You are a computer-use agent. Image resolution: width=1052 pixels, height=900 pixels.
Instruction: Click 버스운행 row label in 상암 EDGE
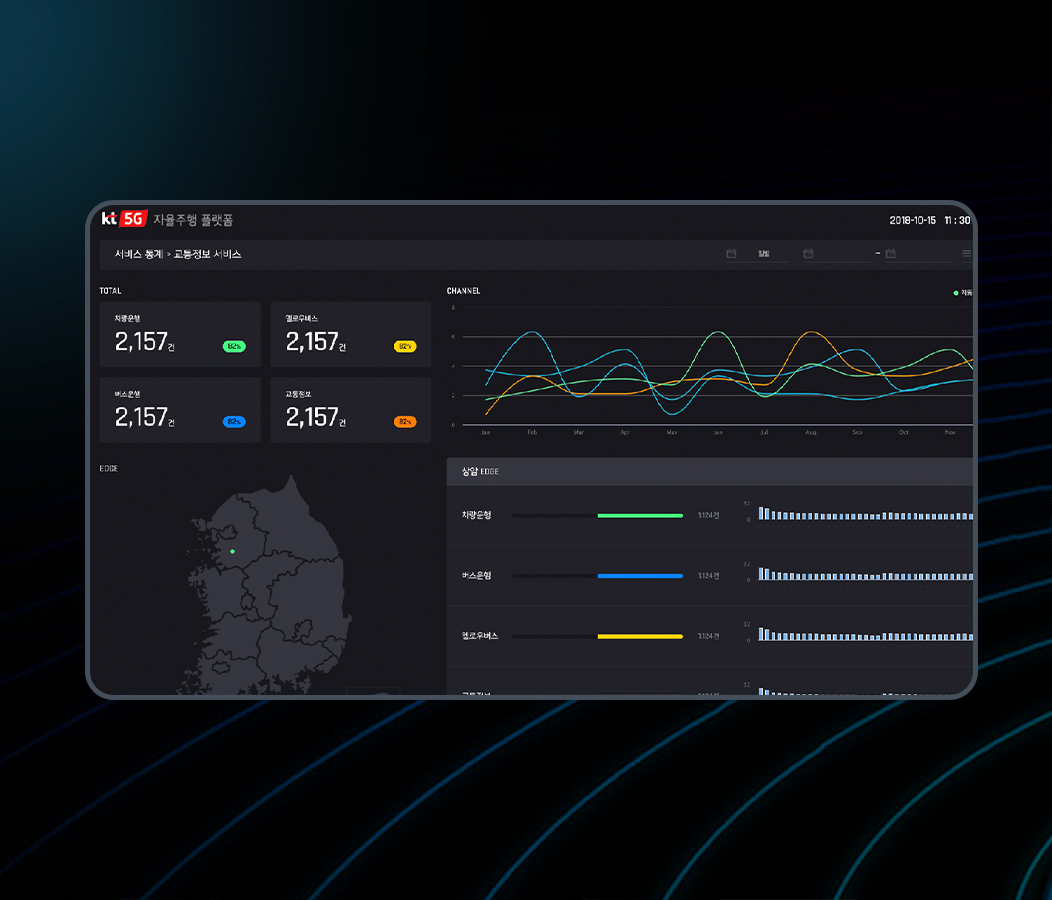[476, 576]
